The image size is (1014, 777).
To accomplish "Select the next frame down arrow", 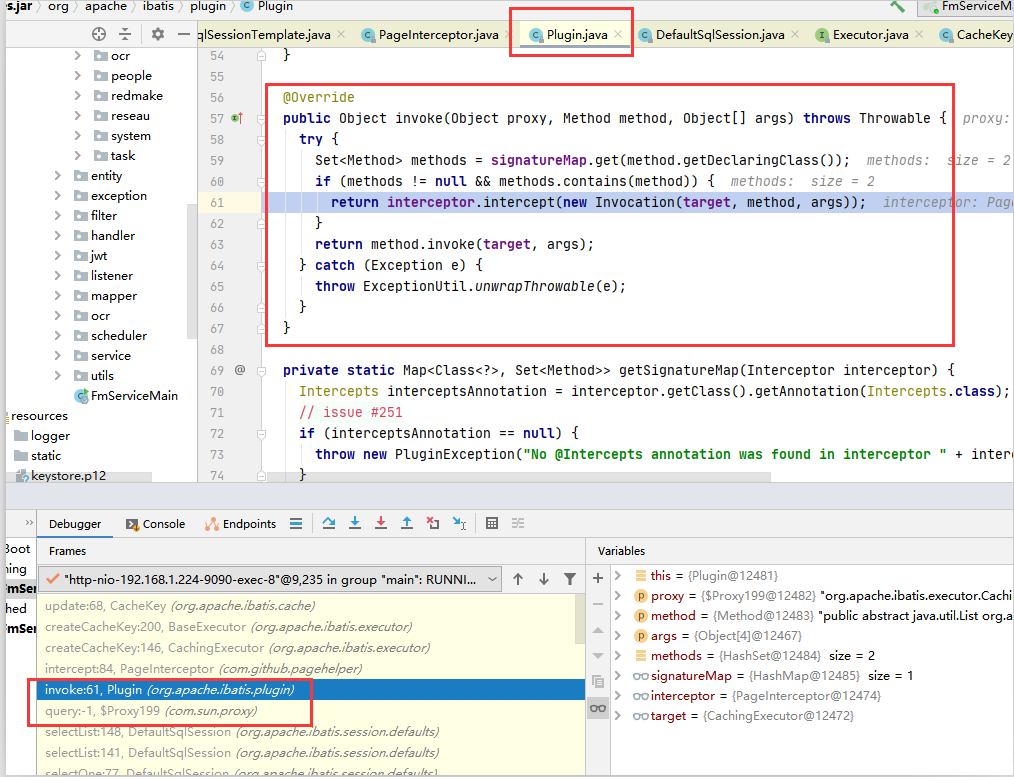I will (x=544, y=579).
